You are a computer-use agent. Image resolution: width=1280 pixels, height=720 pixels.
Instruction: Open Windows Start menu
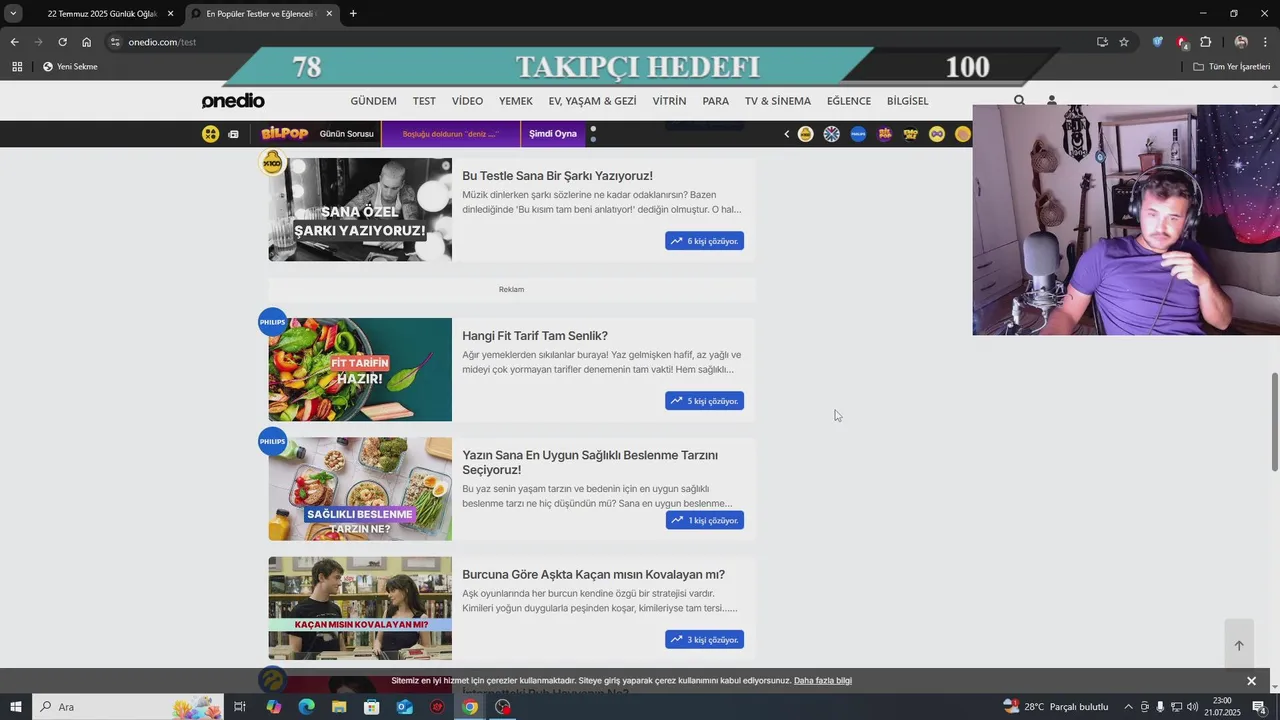point(16,707)
